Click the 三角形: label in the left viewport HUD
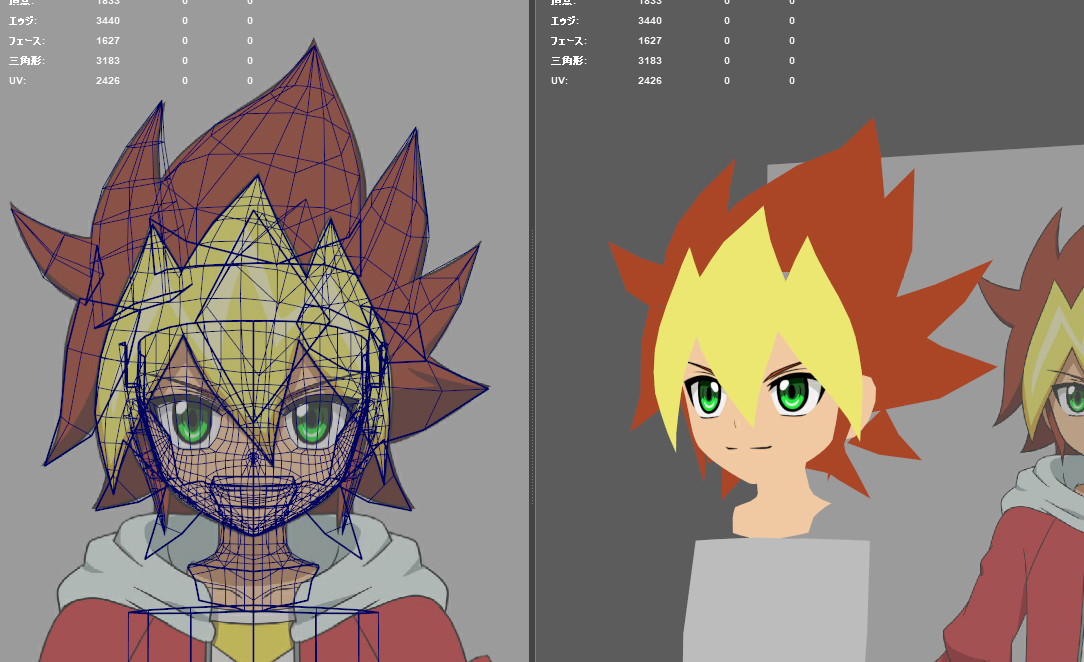Image resolution: width=1084 pixels, height=662 pixels. pos(26,61)
